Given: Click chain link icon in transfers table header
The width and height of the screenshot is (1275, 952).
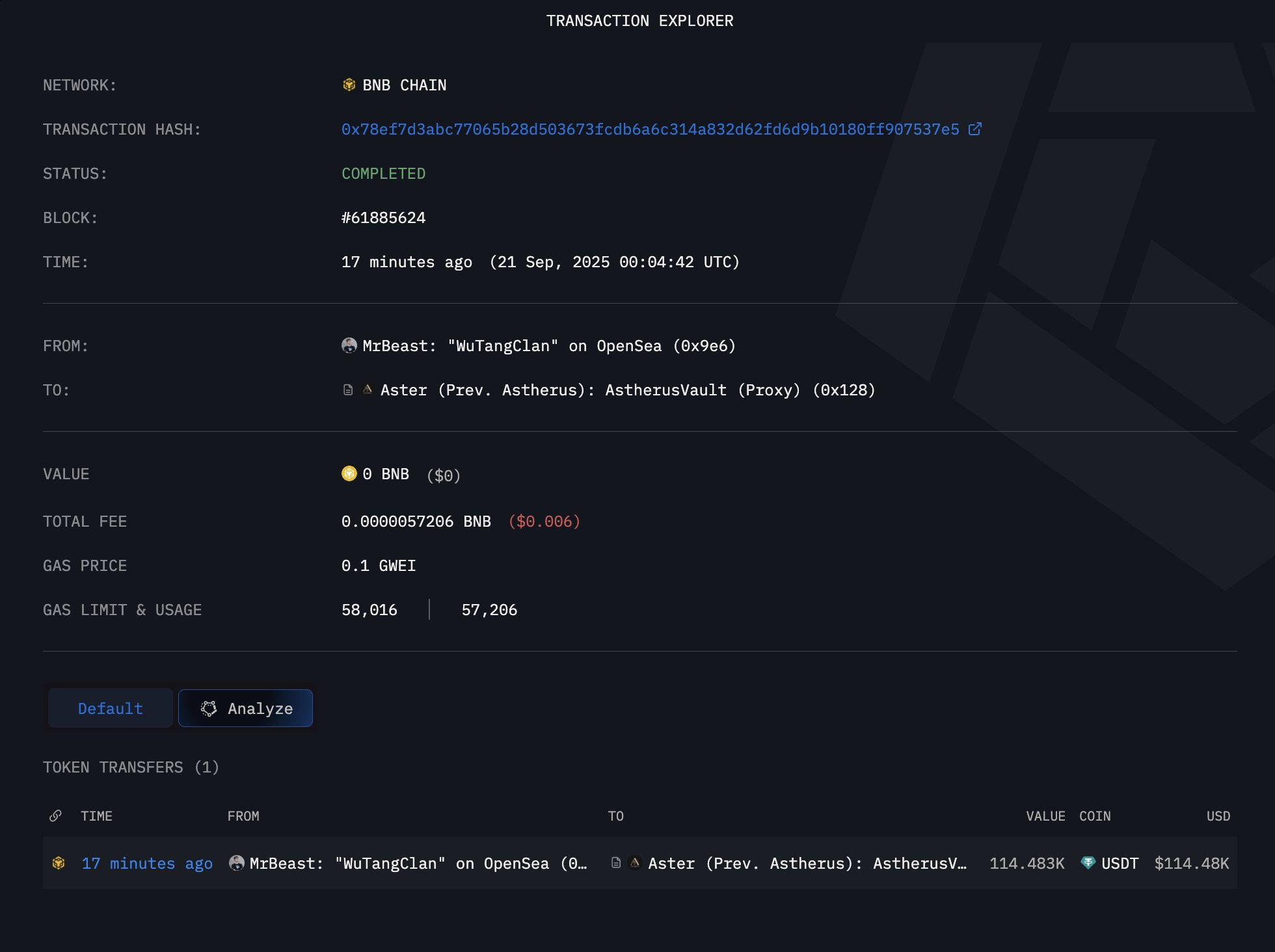Looking at the screenshot, I should coord(56,815).
